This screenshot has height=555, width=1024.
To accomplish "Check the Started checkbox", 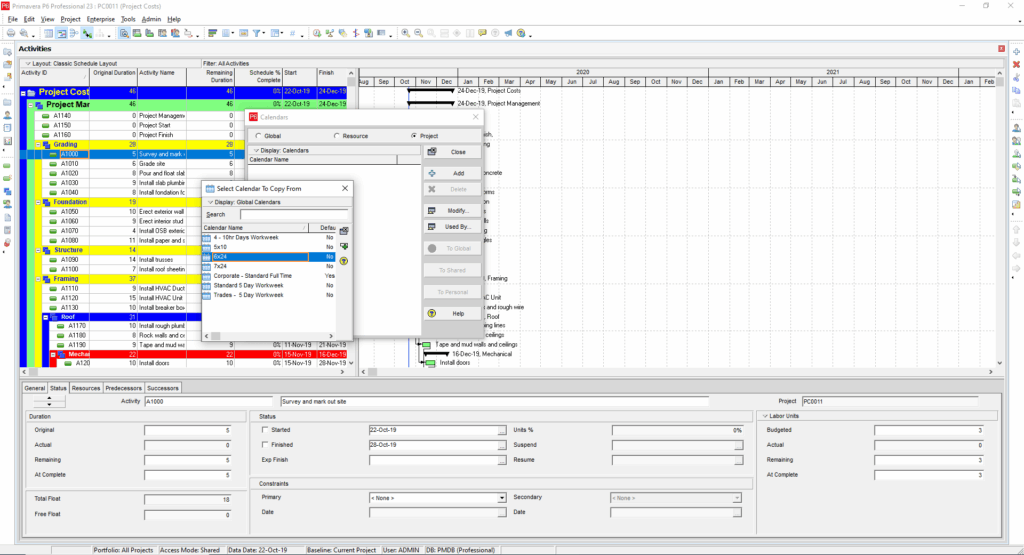I will point(264,430).
